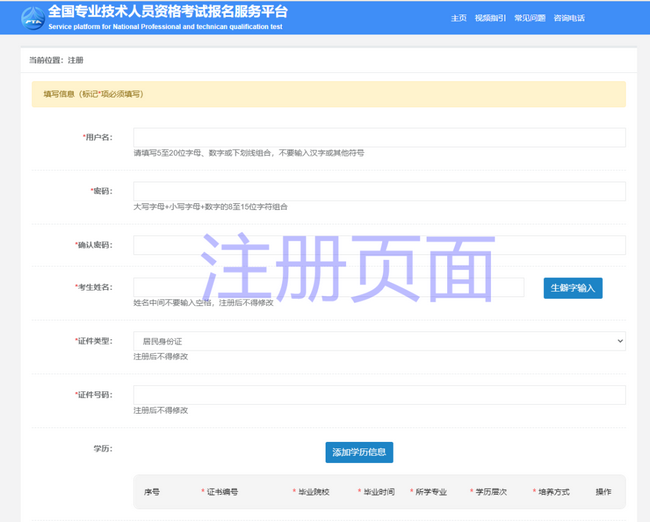This screenshot has width=650, height=522.
Task: Open the 常见问题 navigation link
Action: pyautogui.click(x=529, y=18)
